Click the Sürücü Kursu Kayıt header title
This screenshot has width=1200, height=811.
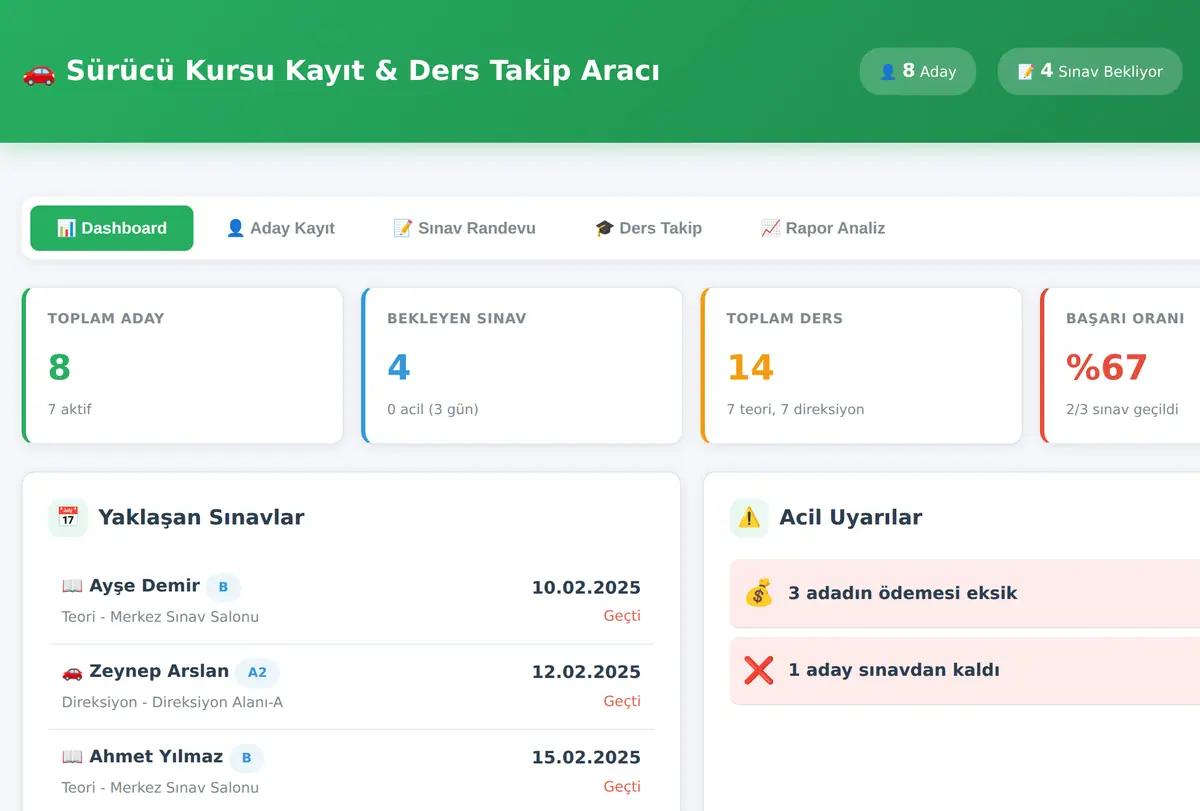click(x=363, y=71)
